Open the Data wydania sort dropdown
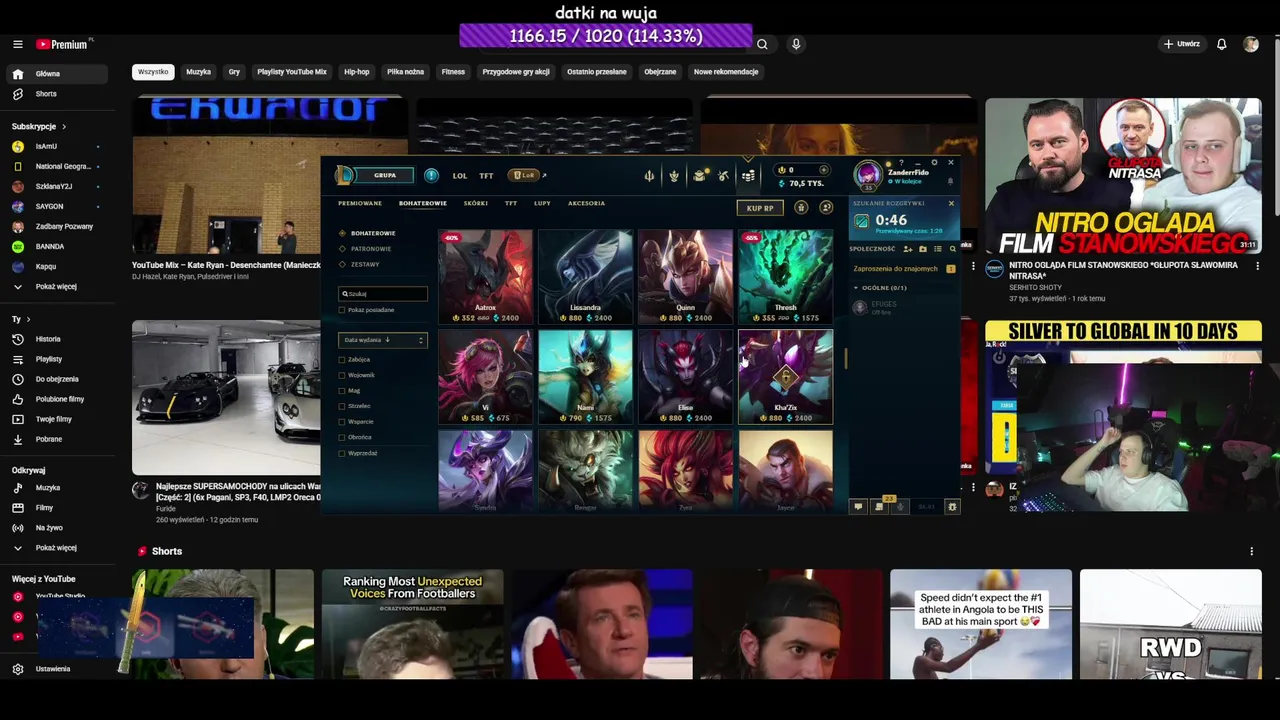This screenshot has width=1280, height=720. (x=383, y=340)
